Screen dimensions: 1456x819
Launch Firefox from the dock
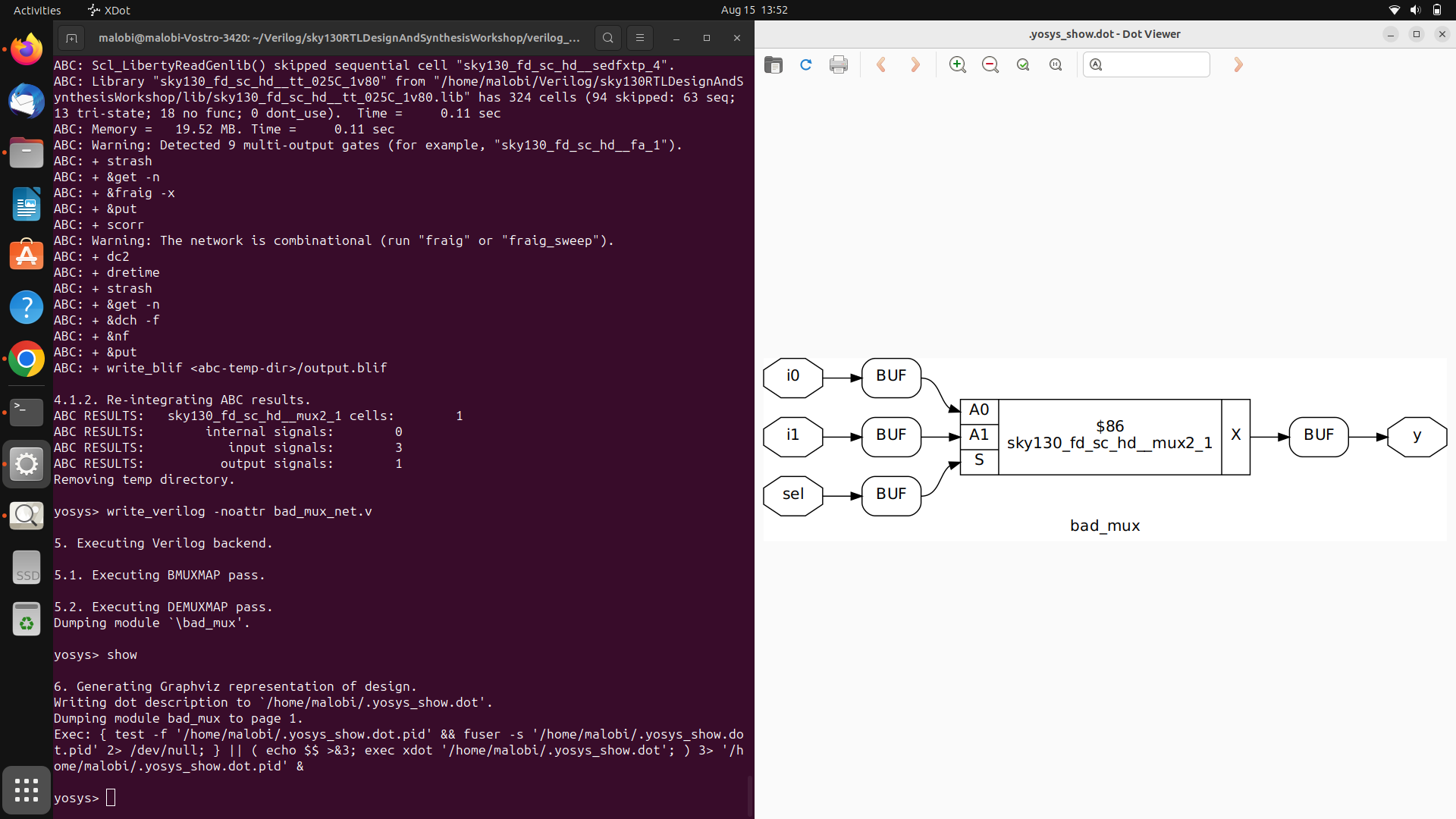(x=27, y=49)
